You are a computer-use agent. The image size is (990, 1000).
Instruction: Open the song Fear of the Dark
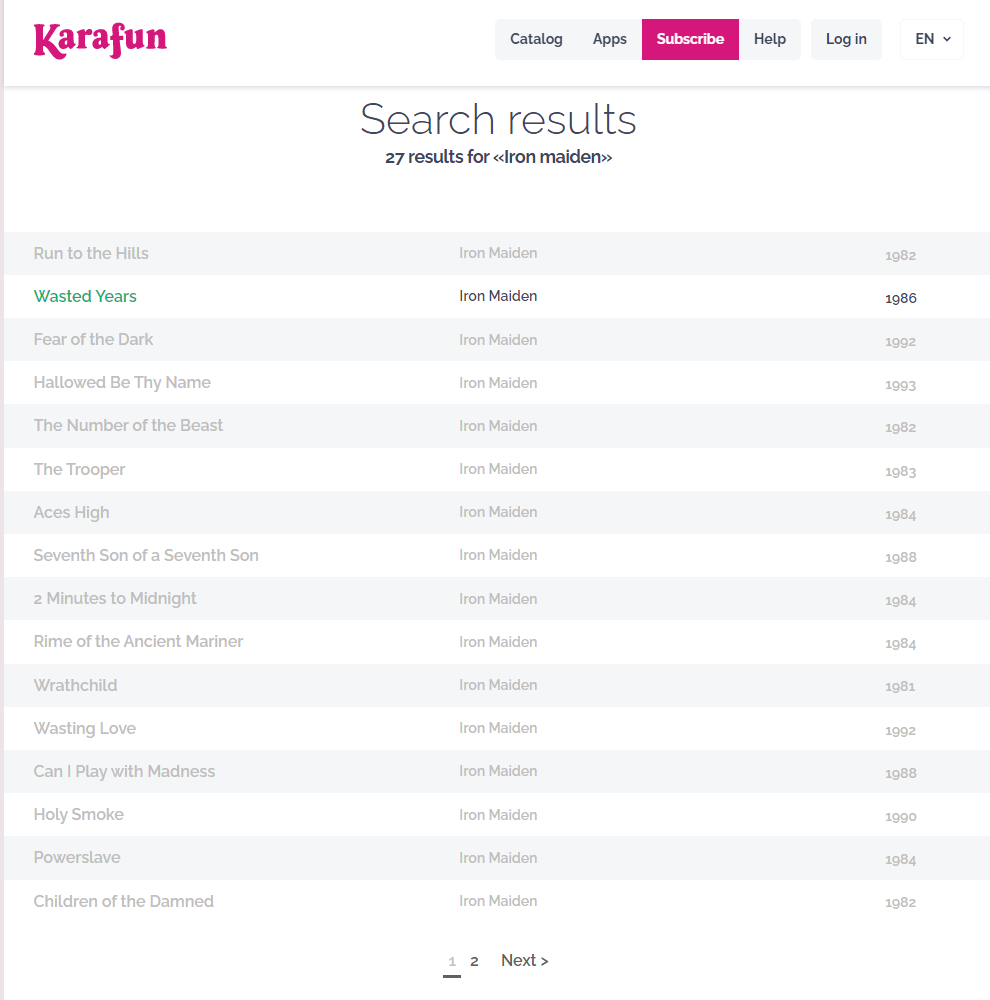tap(93, 339)
